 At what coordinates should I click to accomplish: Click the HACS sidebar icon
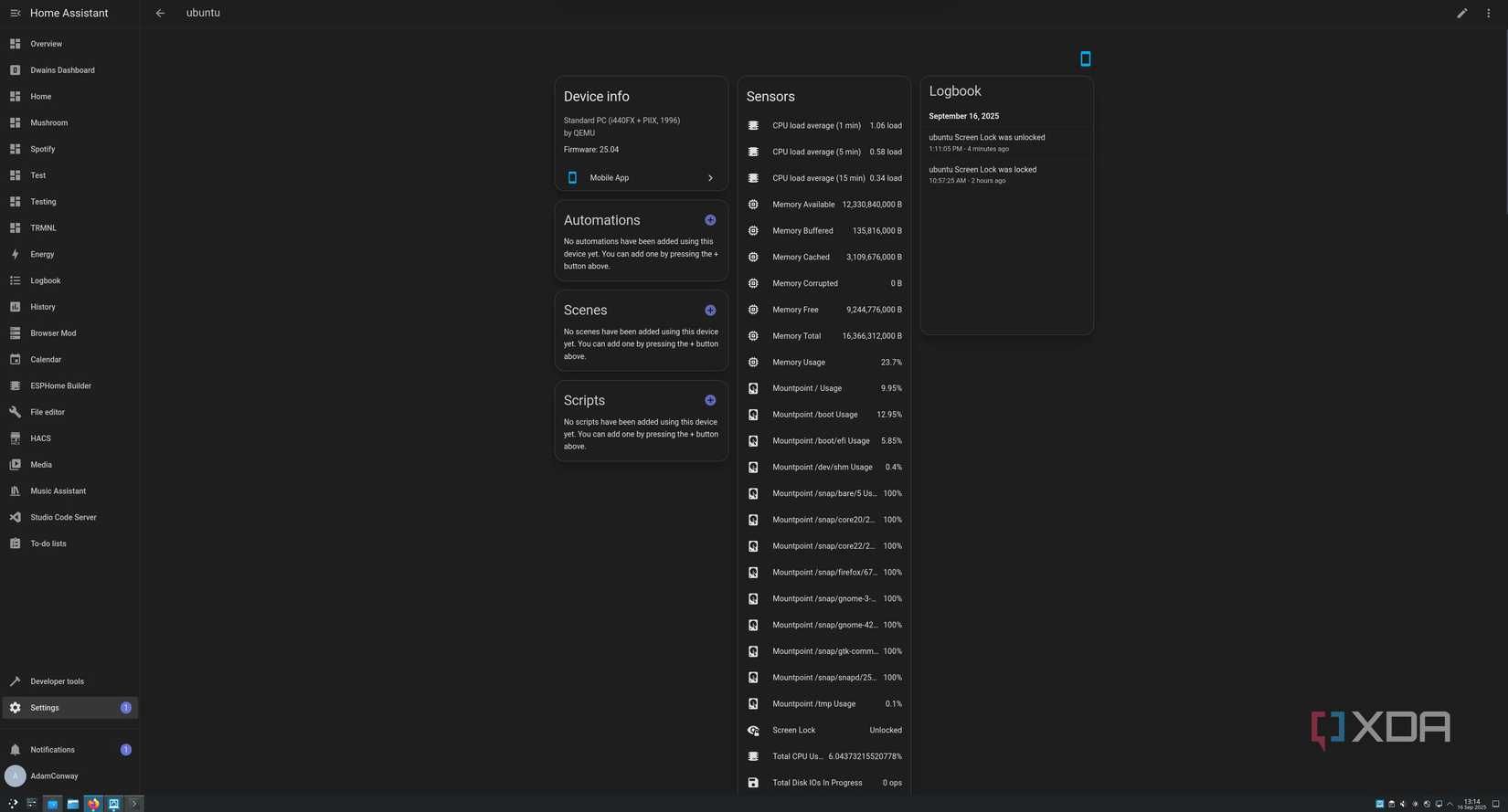pyautogui.click(x=15, y=438)
